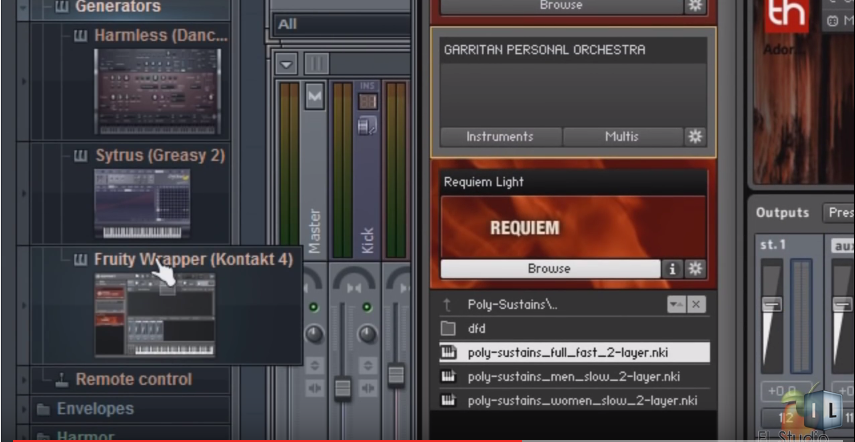Viewport: 855px width, 442px height.
Task: Click the Requiem Light library title
Action: pyautogui.click(x=484, y=182)
